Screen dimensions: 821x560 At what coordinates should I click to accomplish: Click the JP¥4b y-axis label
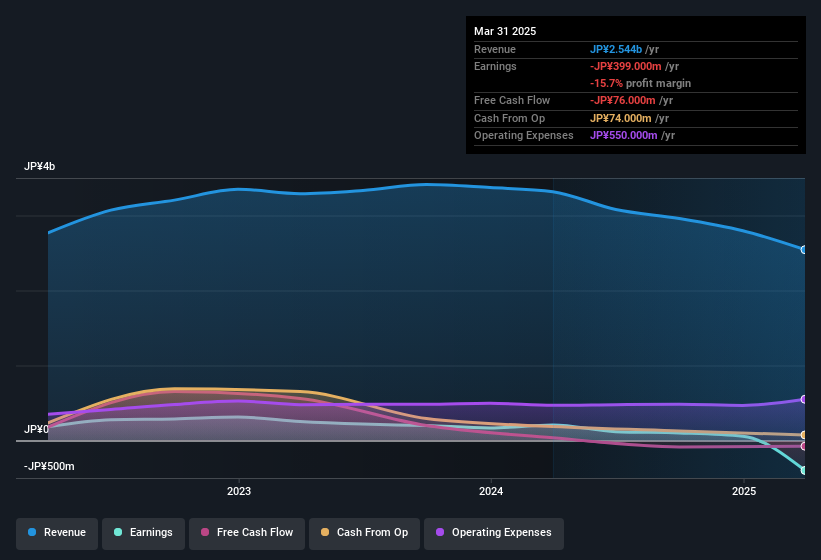[39, 166]
